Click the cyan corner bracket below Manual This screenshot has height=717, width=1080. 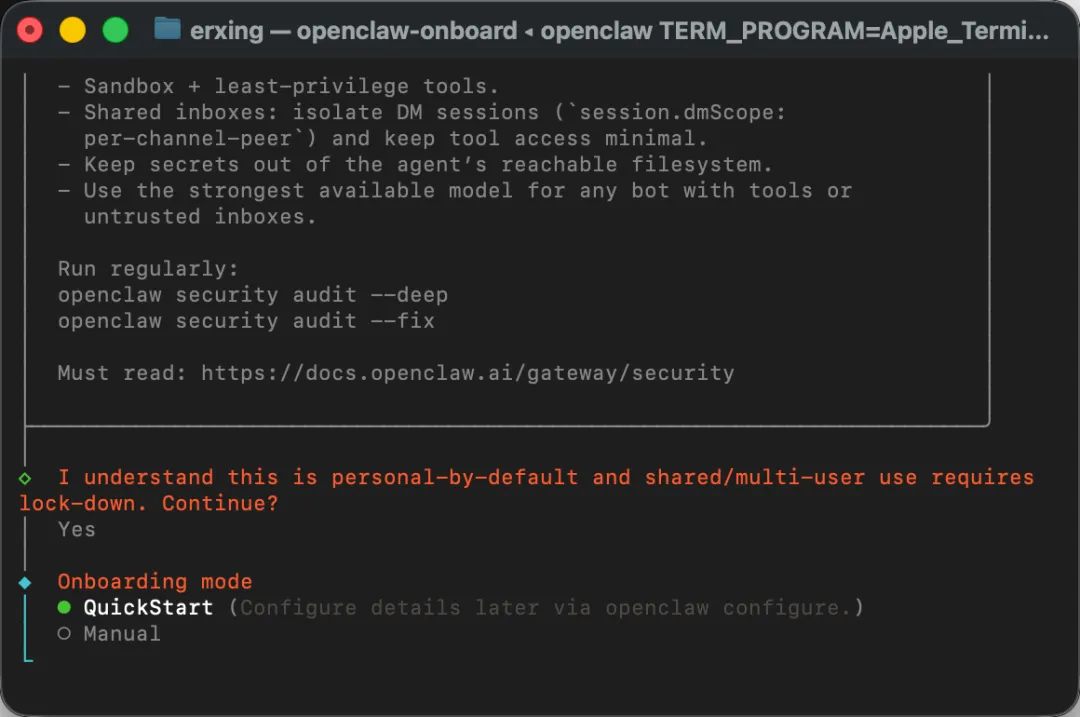[27, 658]
